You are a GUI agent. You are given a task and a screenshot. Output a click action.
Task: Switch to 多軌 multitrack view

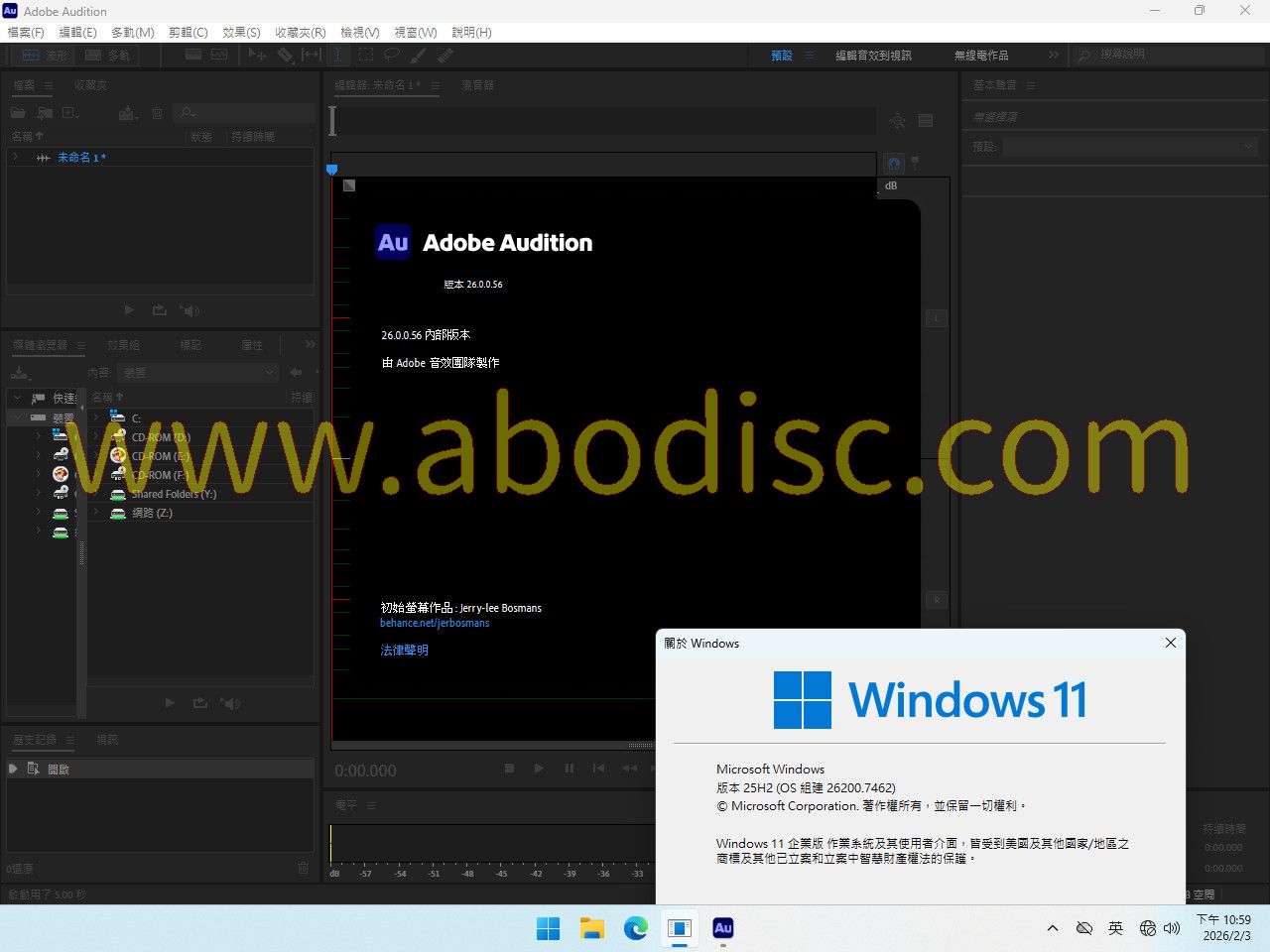click(107, 56)
